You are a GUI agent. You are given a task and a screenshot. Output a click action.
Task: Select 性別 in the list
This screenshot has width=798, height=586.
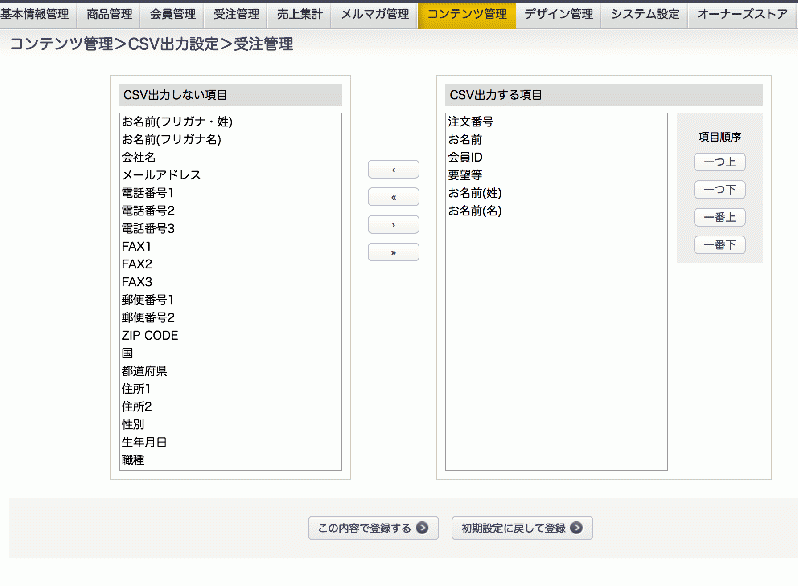(230, 425)
